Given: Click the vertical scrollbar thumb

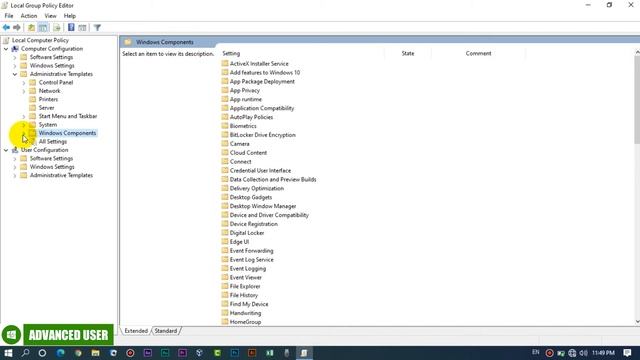Looking at the screenshot, I should coord(637,100).
